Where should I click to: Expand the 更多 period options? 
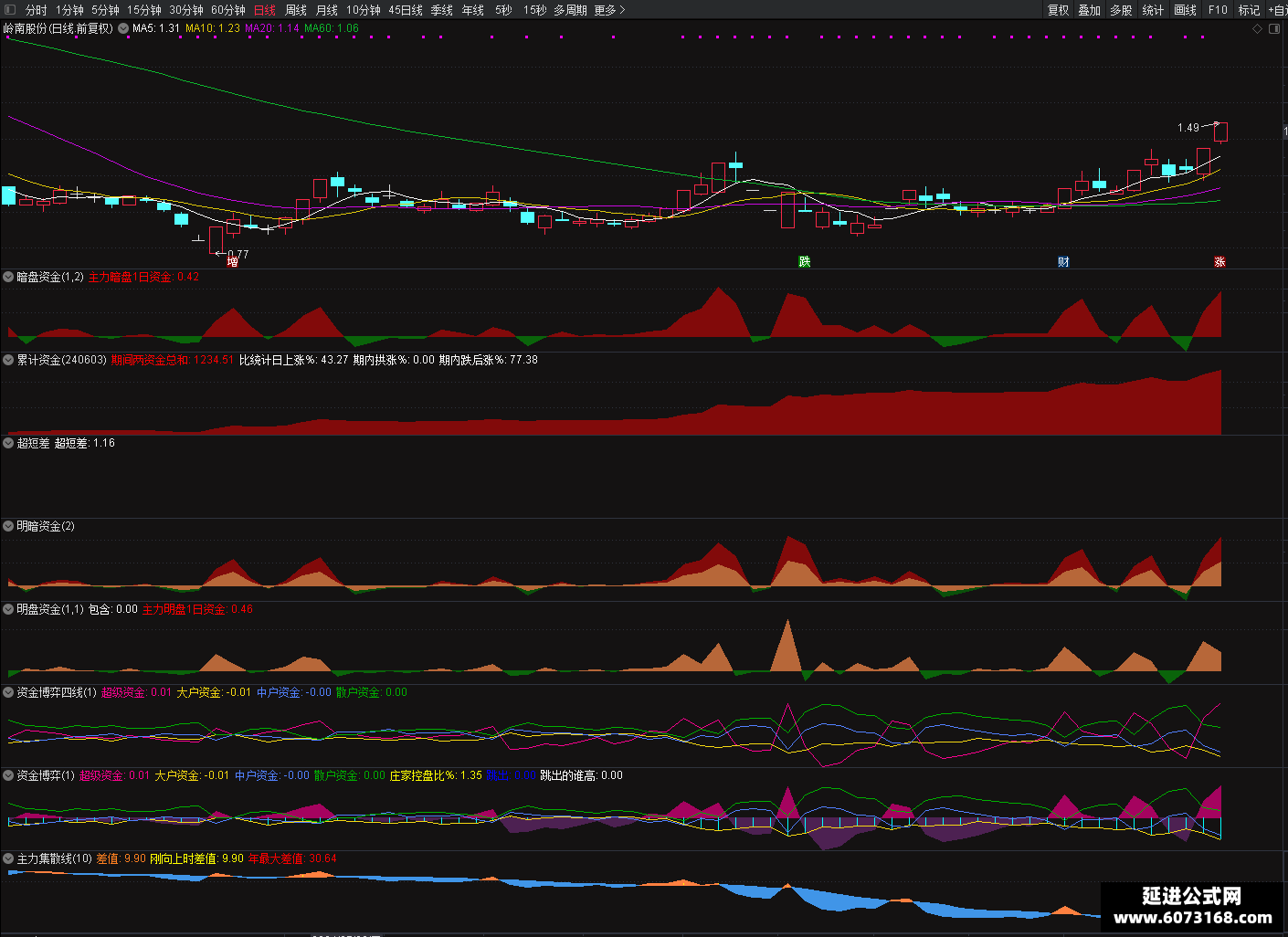(609, 10)
